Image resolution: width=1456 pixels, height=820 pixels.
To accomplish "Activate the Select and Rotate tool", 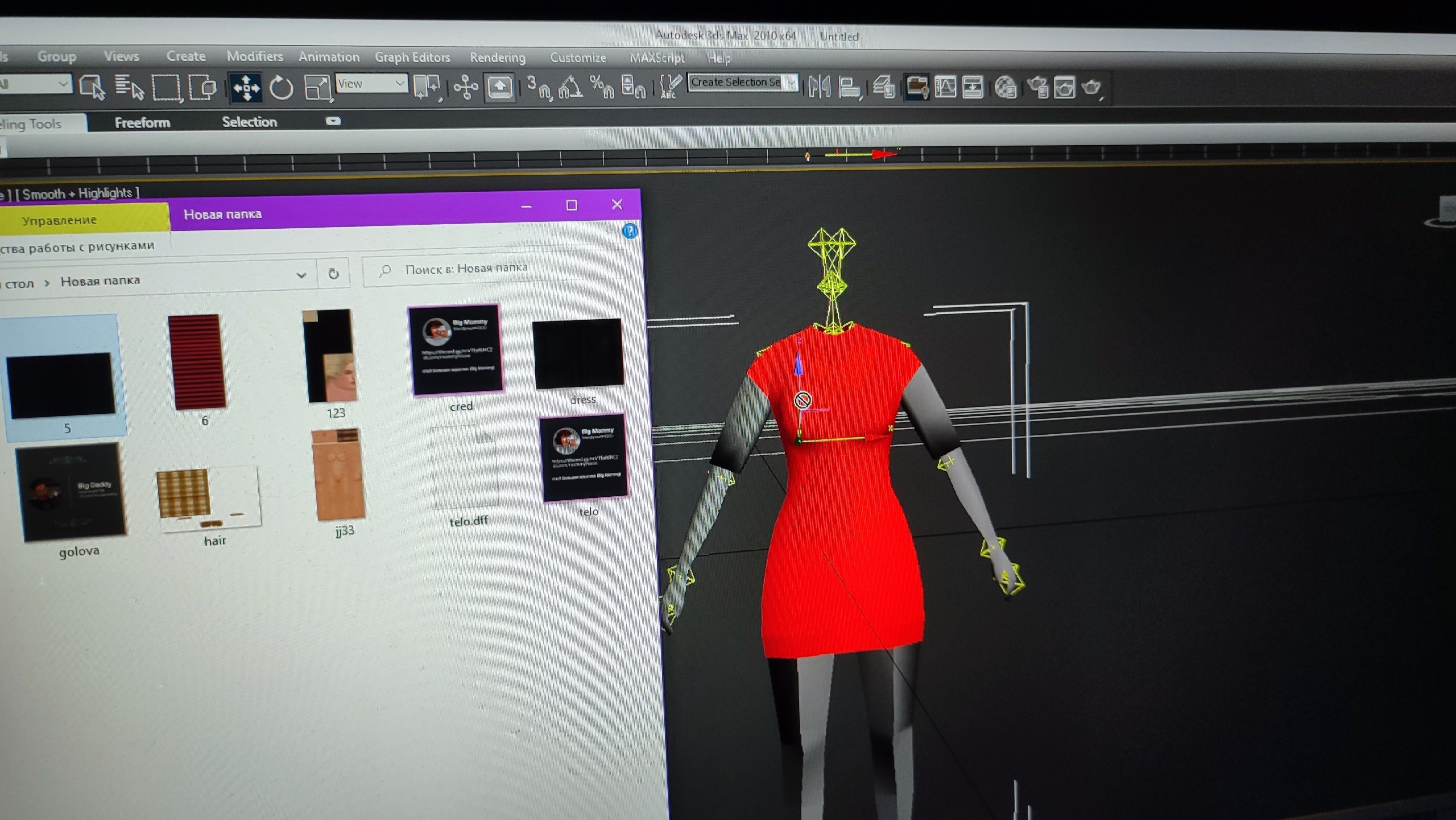I will (281, 88).
